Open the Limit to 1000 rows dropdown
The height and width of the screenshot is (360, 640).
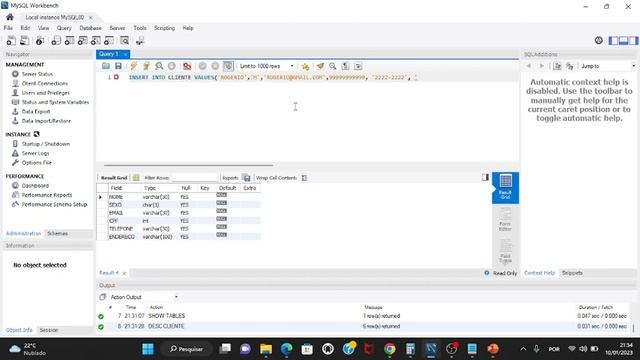click(267, 66)
